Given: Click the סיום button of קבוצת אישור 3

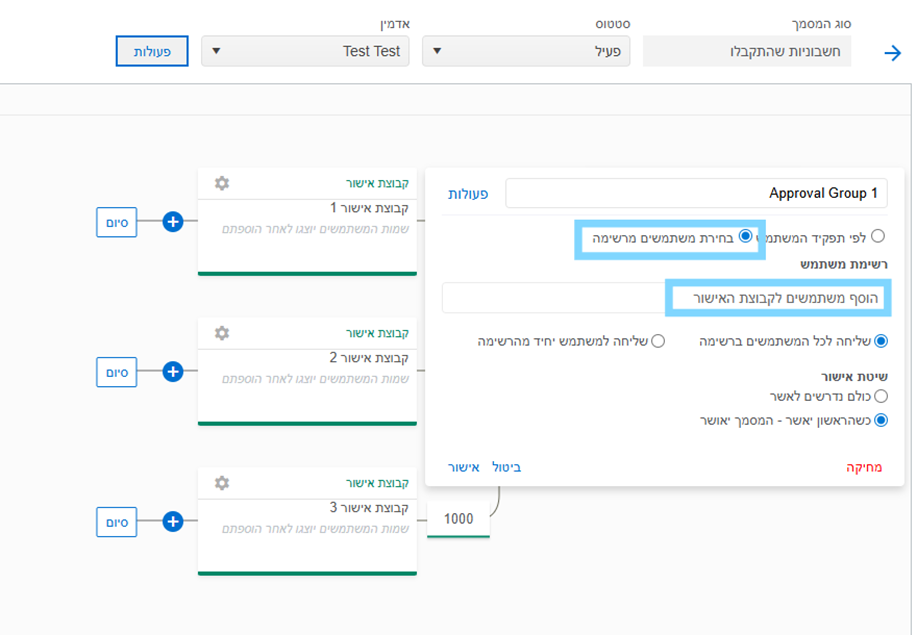Looking at the screenshot, I should (116, 522).
